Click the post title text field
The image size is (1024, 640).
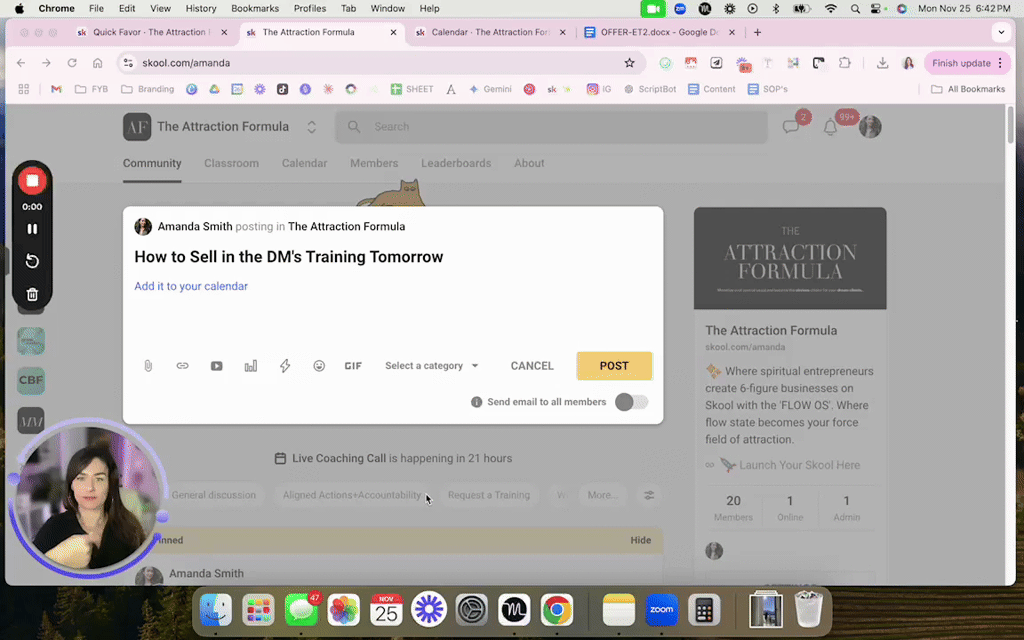click(392, 257)
